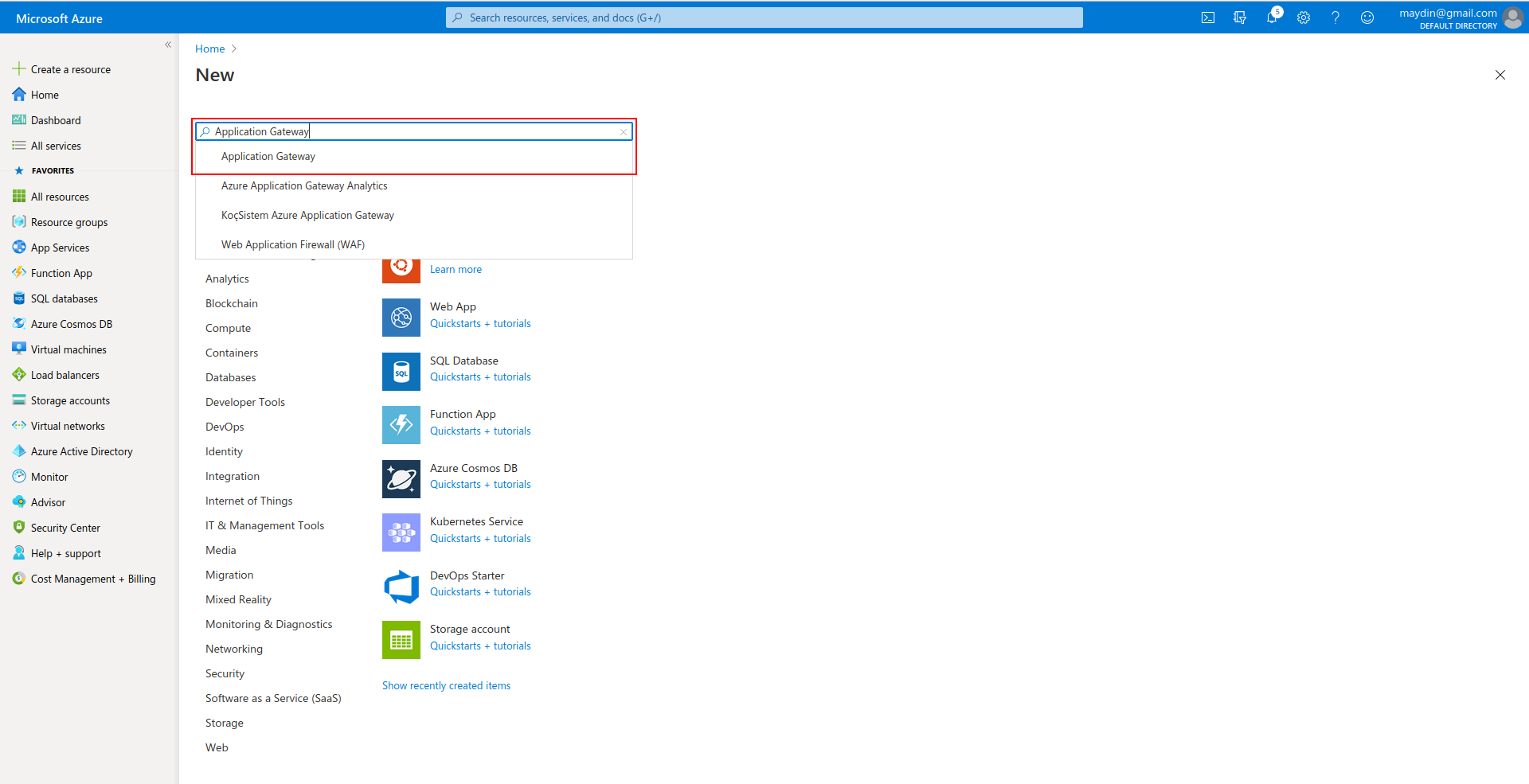Click the Help + support icon
1529x784 pixels.
click(x=19, y=553)
